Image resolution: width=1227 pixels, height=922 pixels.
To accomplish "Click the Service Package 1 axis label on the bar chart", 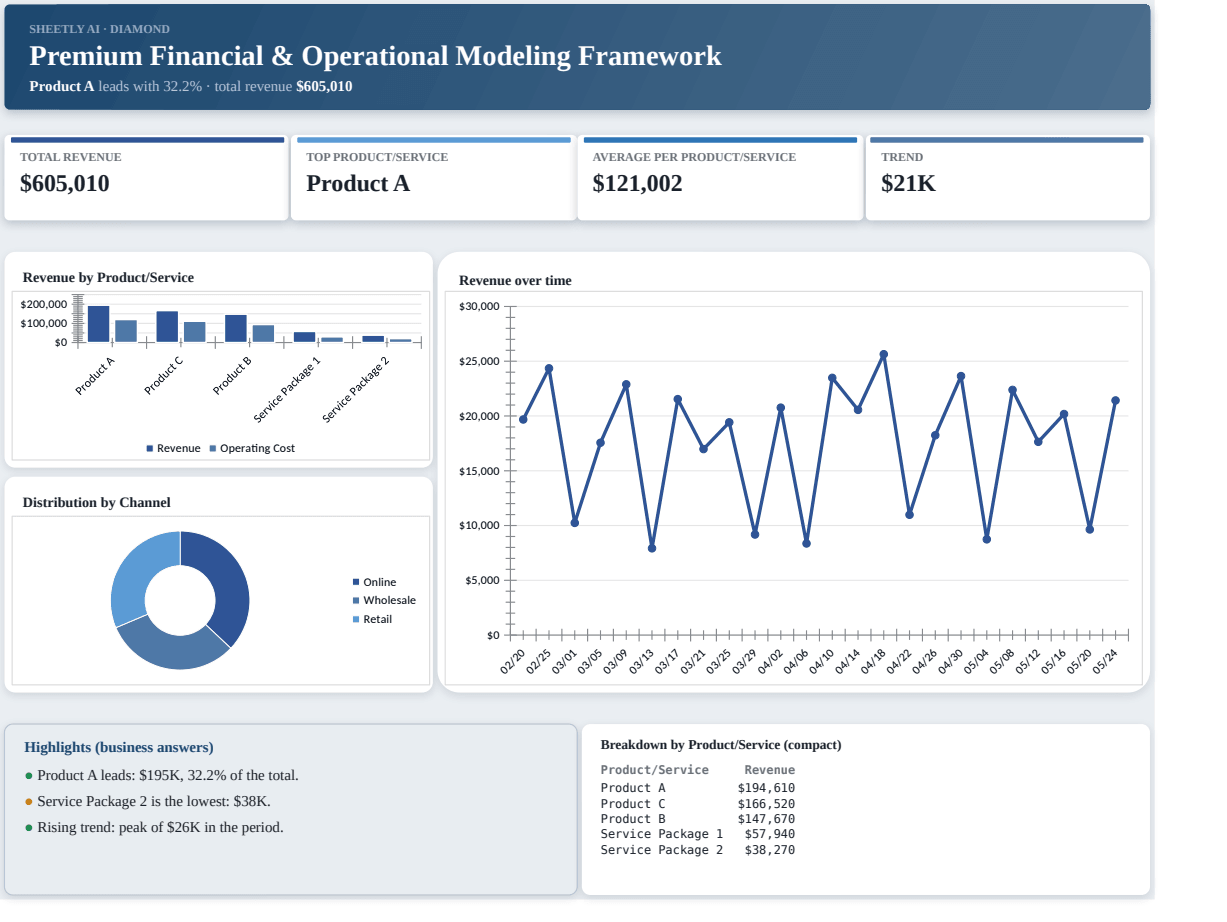I will coord(288,390).
